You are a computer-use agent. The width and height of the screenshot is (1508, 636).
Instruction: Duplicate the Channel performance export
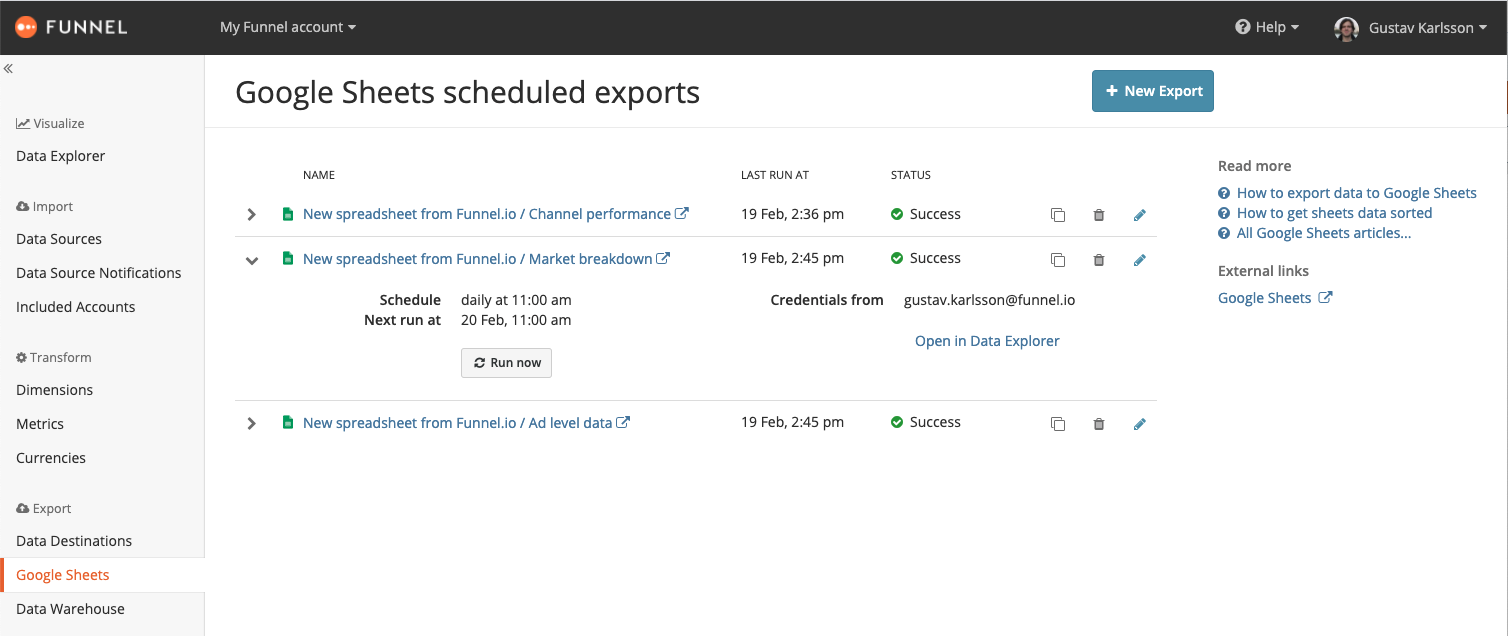(1058, 215)
